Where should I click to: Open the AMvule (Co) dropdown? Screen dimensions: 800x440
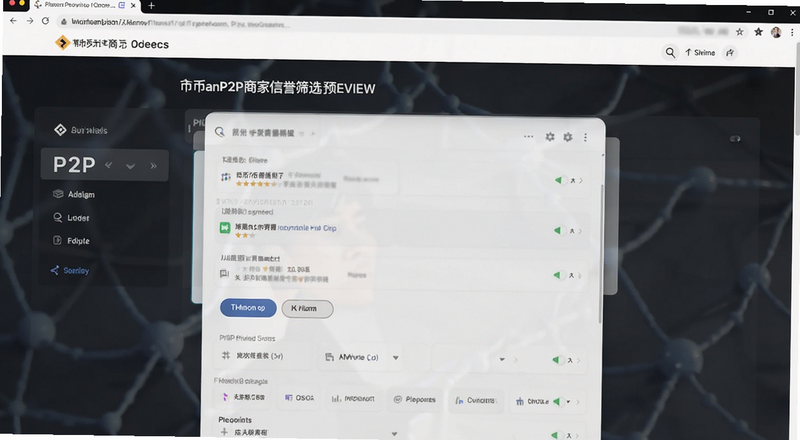coord(361,357)
